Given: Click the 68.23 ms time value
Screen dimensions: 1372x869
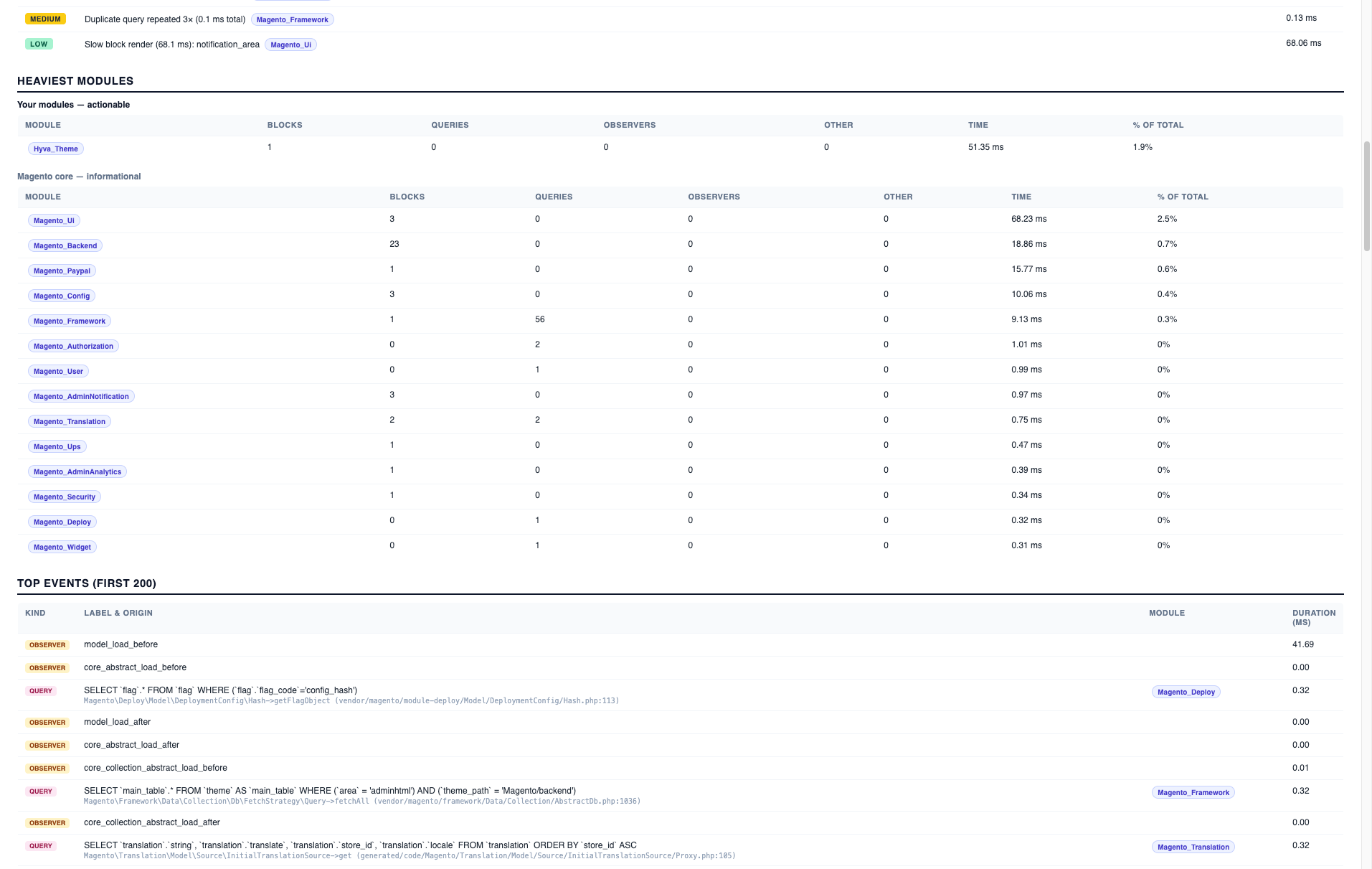Looking at the screenshot, I should [x=1028, y=219].
